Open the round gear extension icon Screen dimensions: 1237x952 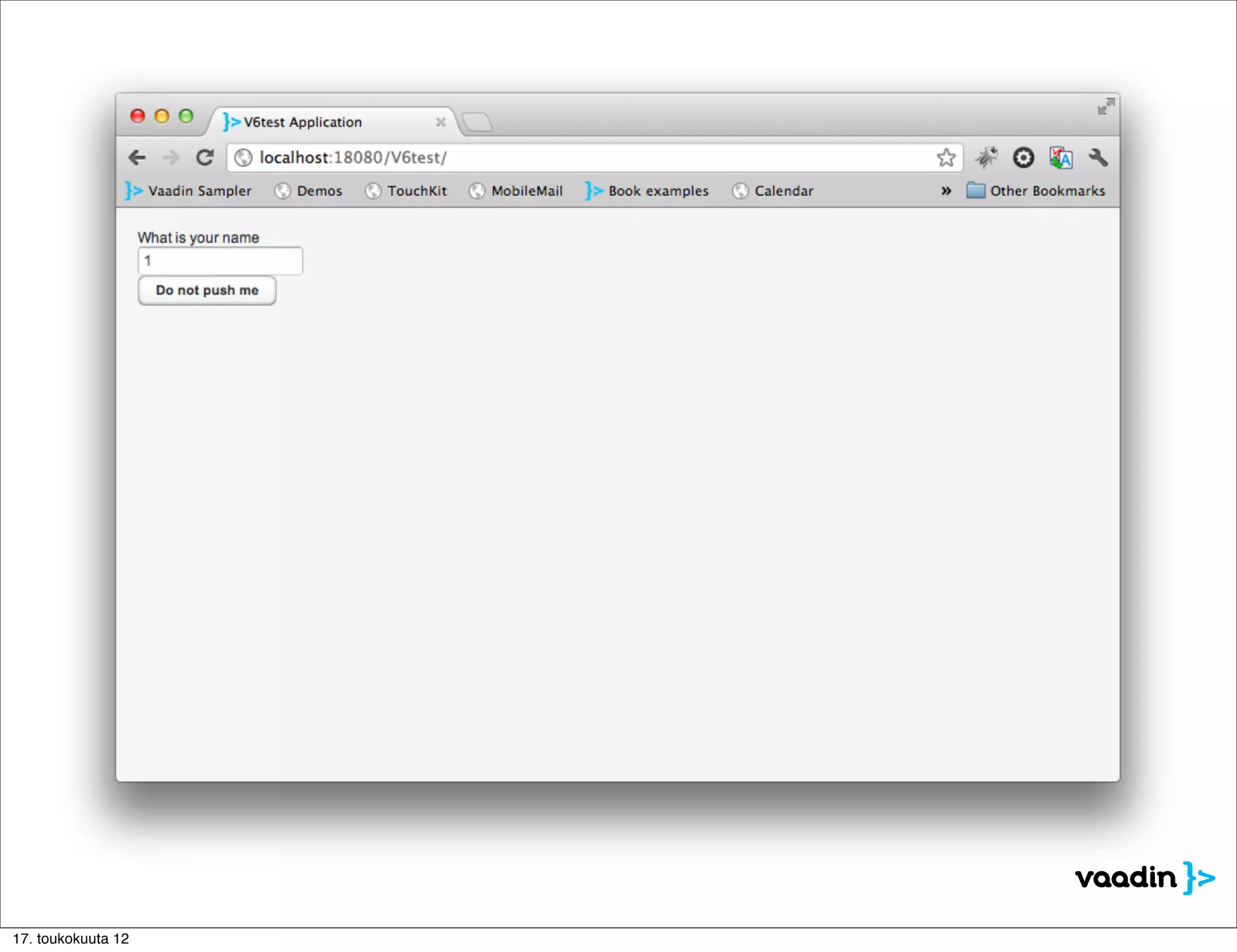(x=1023, y=158)
